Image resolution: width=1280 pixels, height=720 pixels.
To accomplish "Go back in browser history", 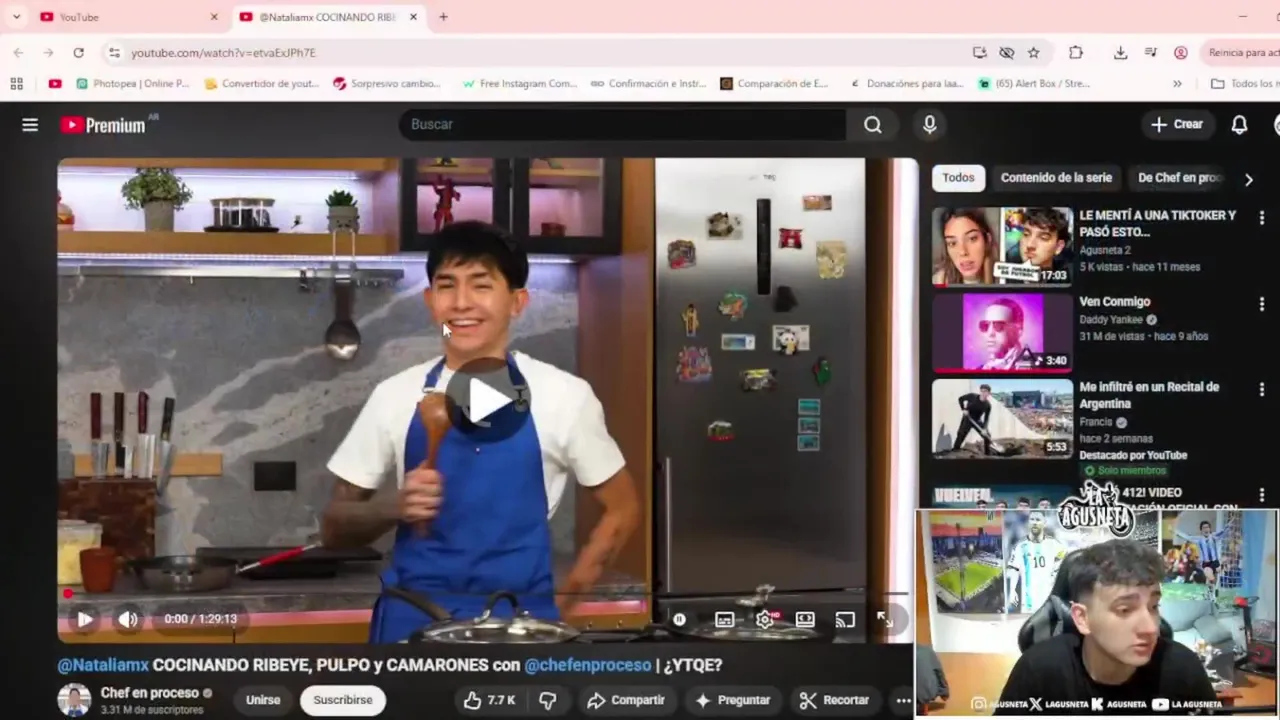I will pyautogui.click(x=18, y=52).
